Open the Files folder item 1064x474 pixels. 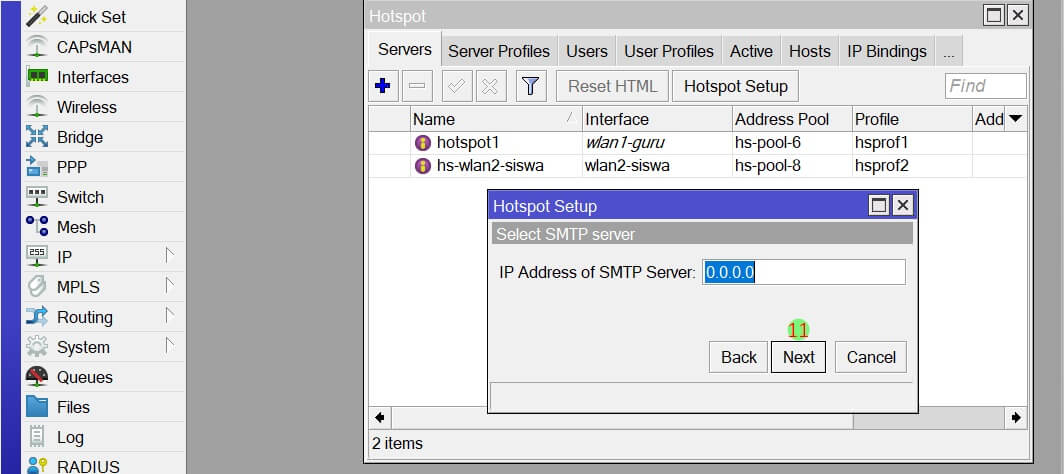coord(73,407)
